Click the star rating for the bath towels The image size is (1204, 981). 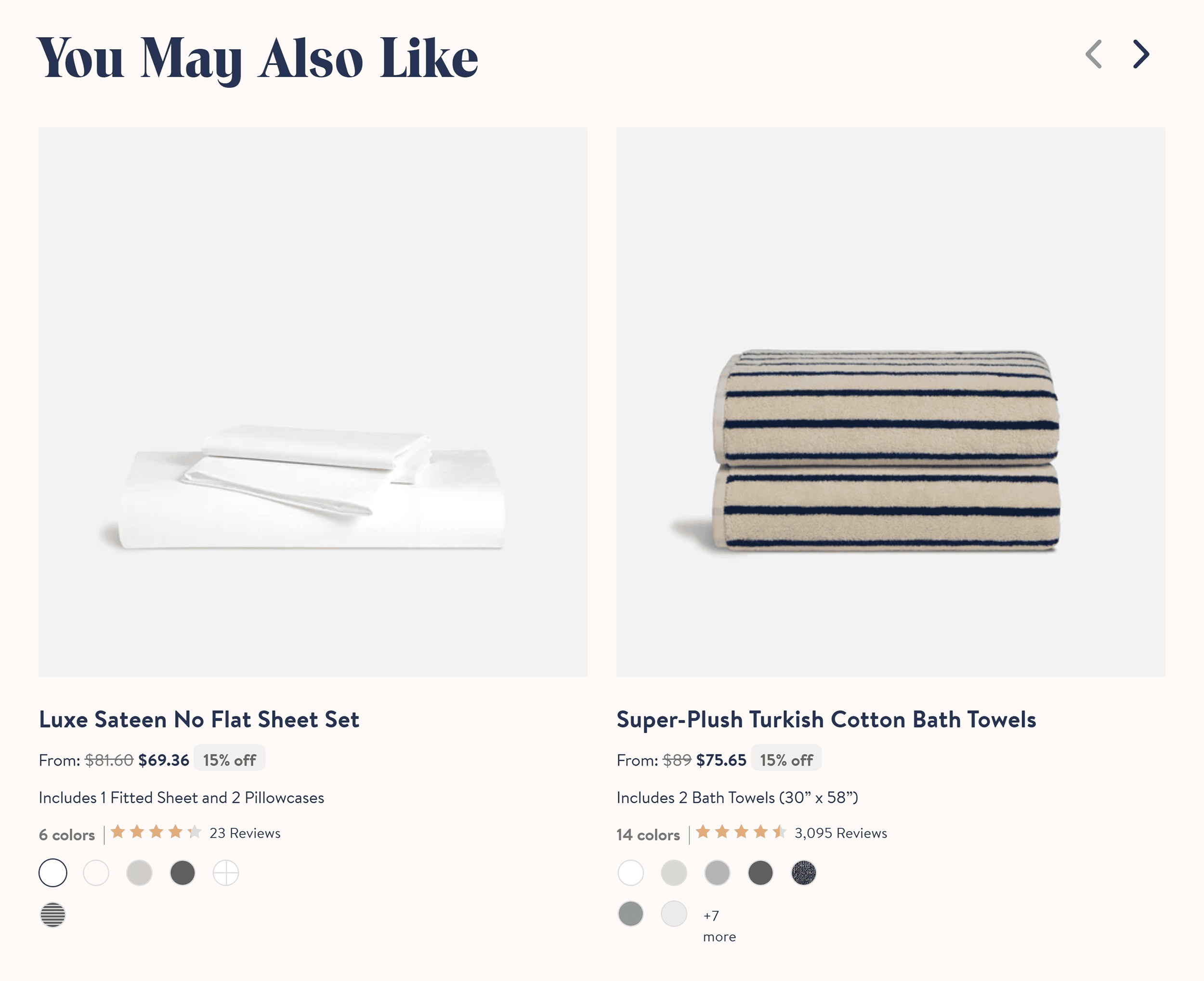click(x=740, y=833)
